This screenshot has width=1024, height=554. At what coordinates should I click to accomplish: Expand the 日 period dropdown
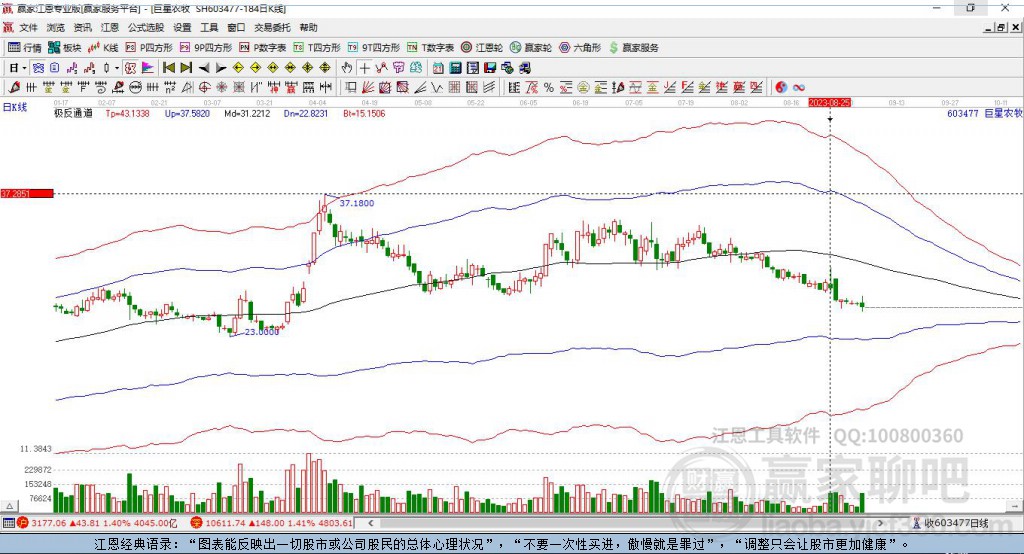click(x=24, y=68)
